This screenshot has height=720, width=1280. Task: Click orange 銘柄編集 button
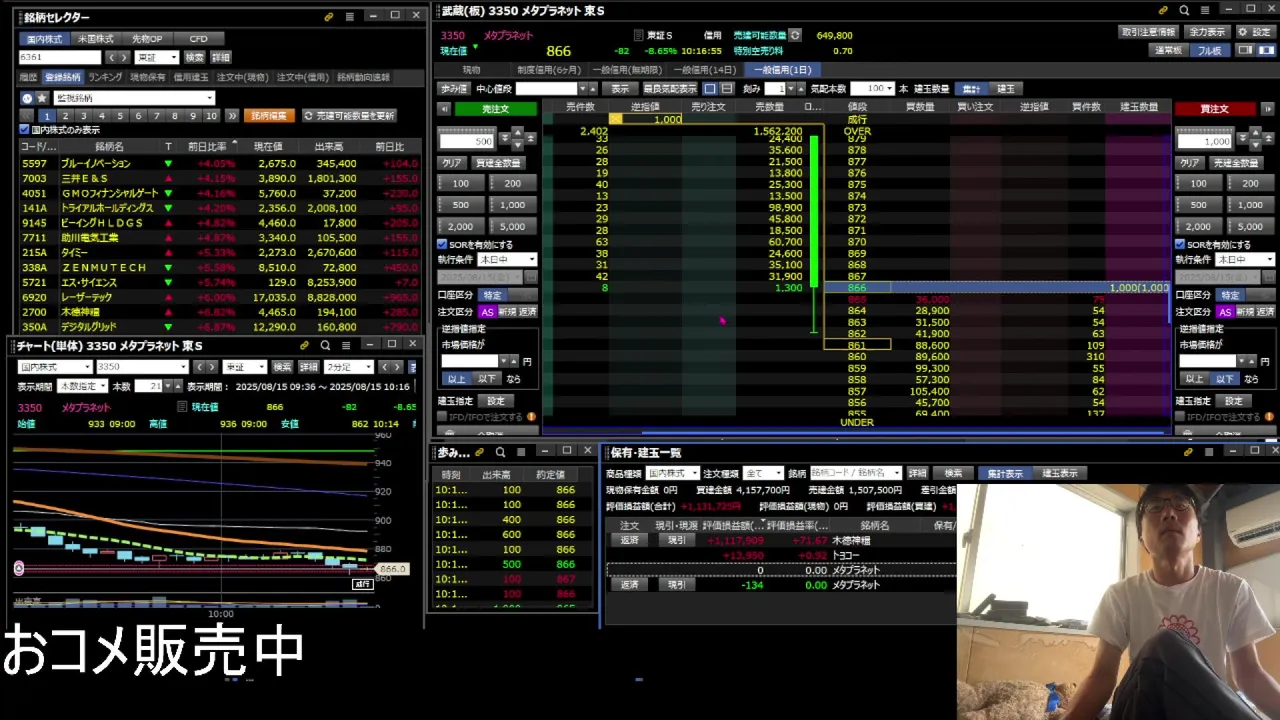point(269,116)
